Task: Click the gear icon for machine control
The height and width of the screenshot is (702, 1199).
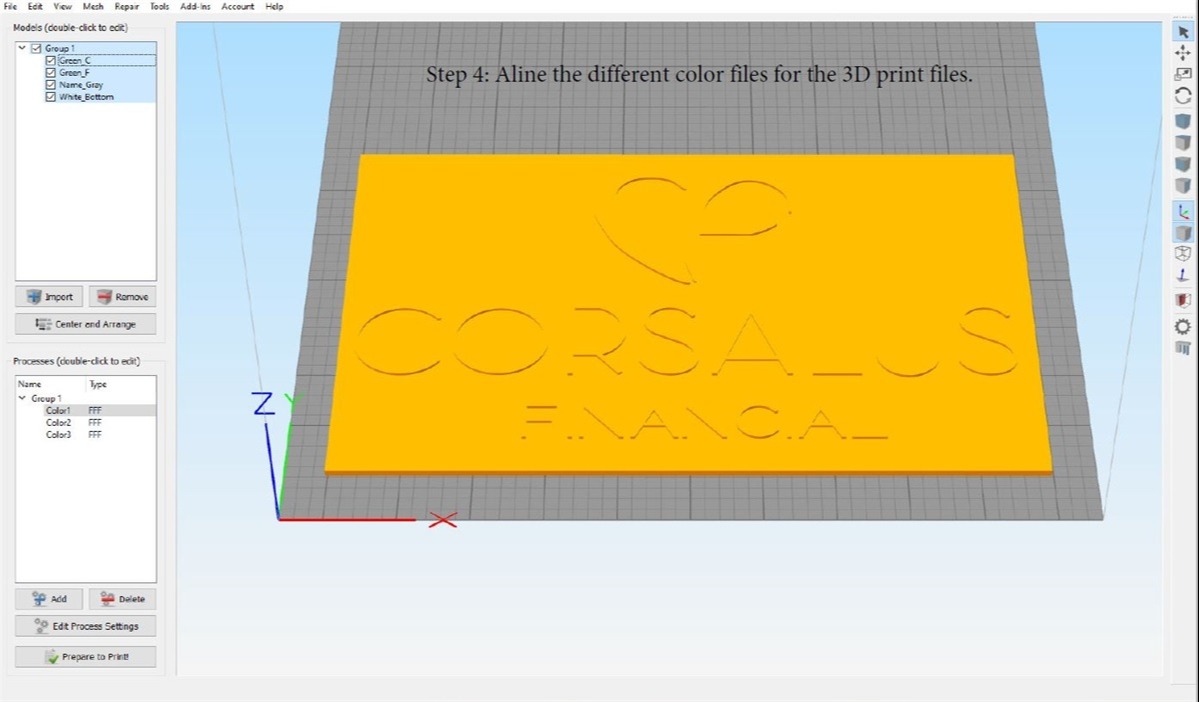Action: coord(1184,327)
